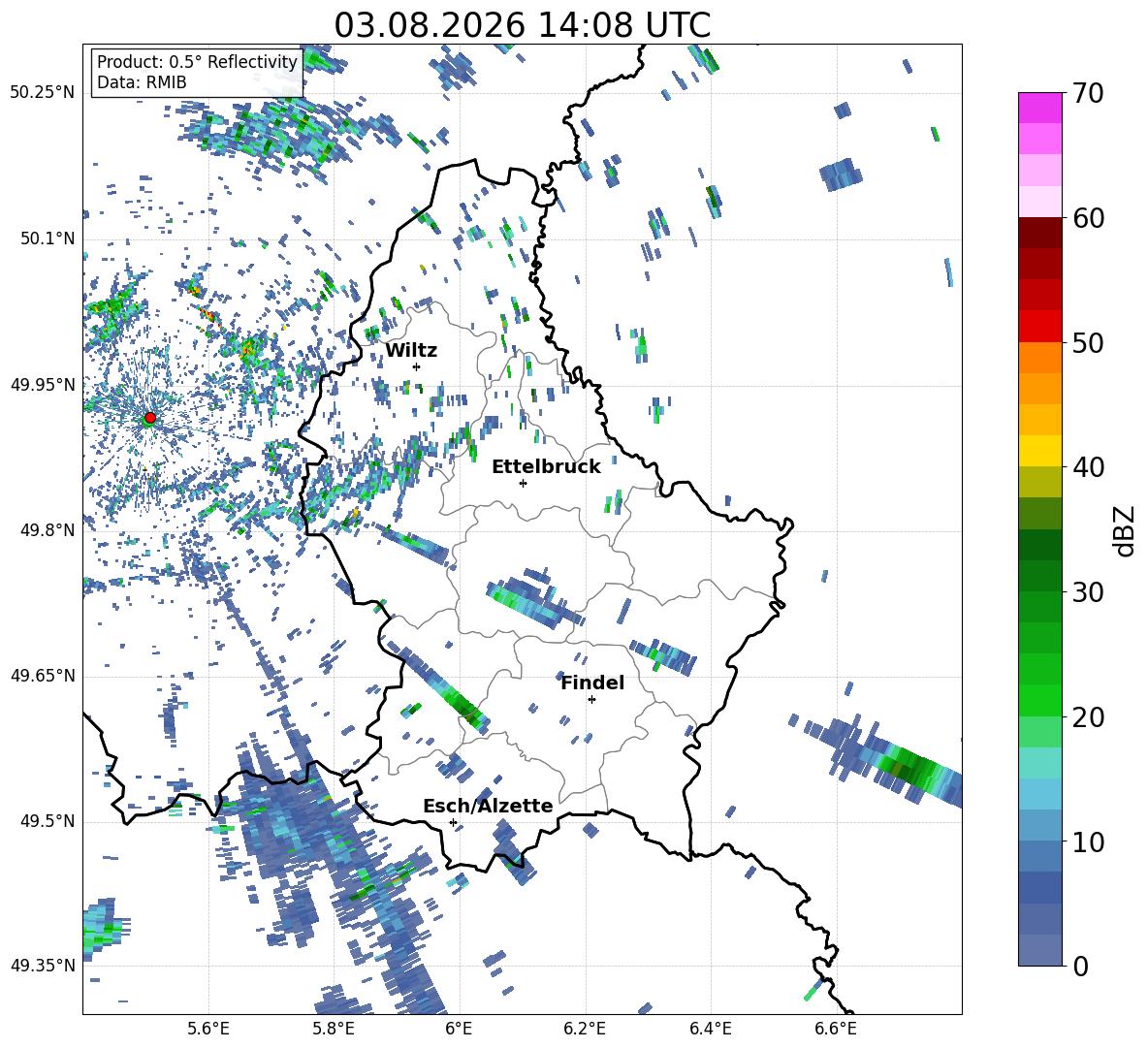The image size is (1148, 1048).
Task: Click the Esch/Alzette city label
Action: pyautogui.click(x=488, y=806)
